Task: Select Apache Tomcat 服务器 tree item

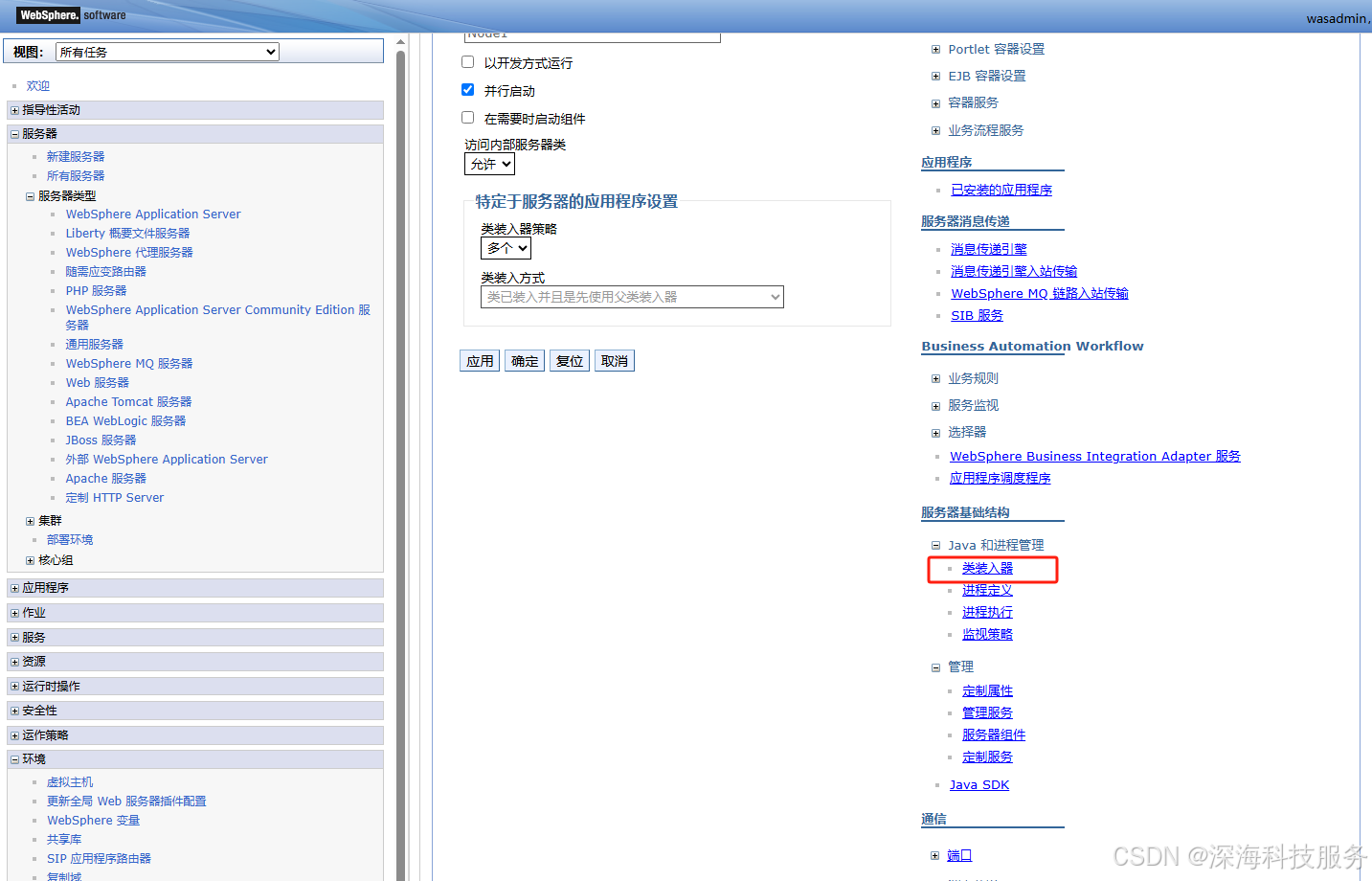Action: click(128, 402)
